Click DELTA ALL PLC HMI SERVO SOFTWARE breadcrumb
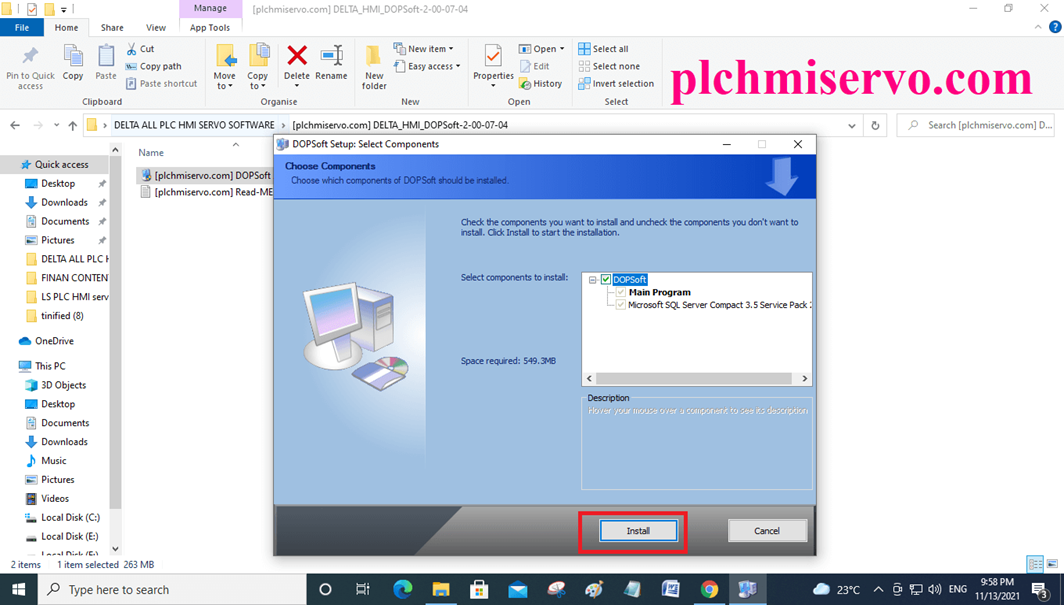1064x605 pixels. click(x=194, y=125)
